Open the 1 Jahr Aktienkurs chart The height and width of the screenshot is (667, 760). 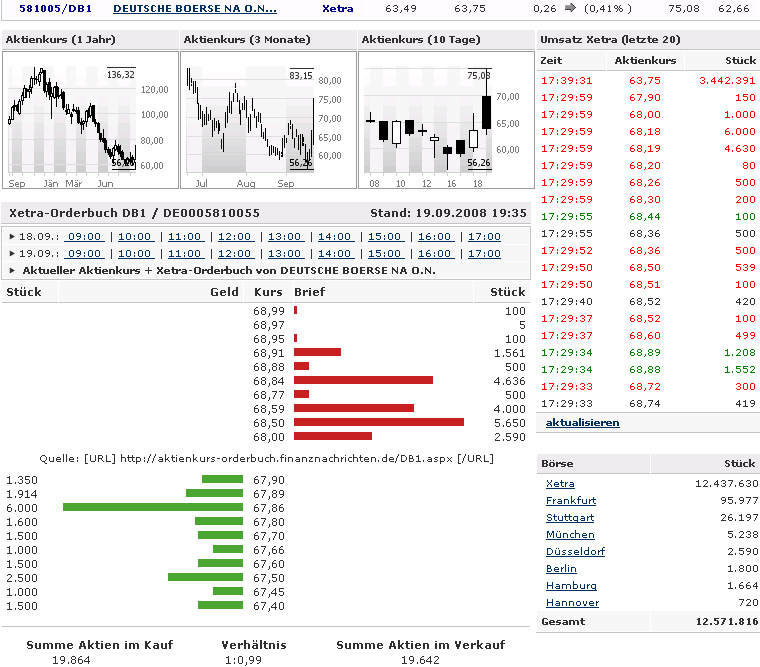pyautogui.click(x=91, y=120)
